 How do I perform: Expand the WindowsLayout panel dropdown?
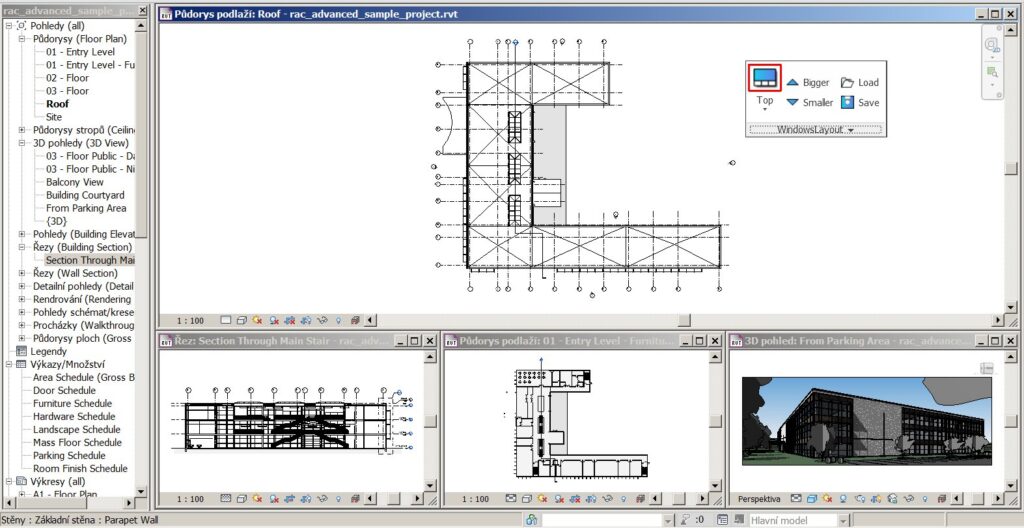(x=816, y=130)
